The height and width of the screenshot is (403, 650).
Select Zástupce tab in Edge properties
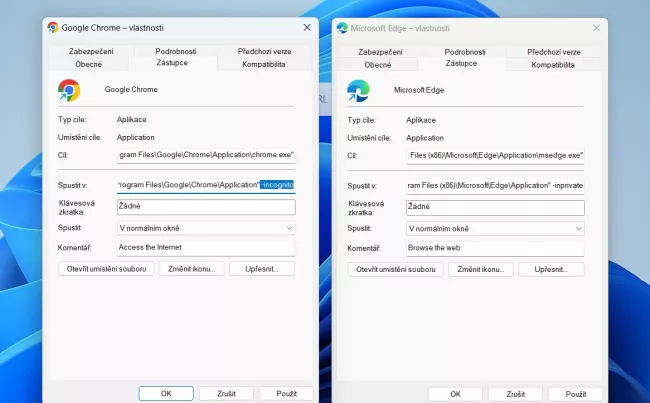[x=461, y=63]
